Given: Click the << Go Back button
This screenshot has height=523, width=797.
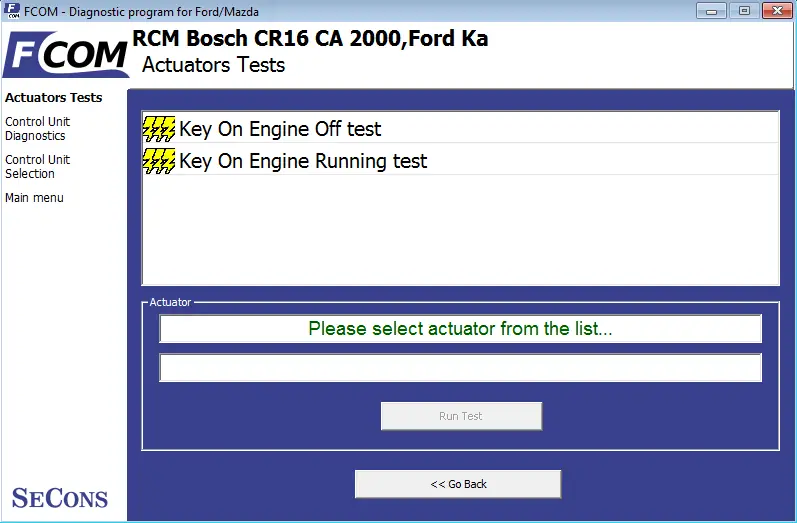Looking at the screenshot, I should [x=458, y=484].
